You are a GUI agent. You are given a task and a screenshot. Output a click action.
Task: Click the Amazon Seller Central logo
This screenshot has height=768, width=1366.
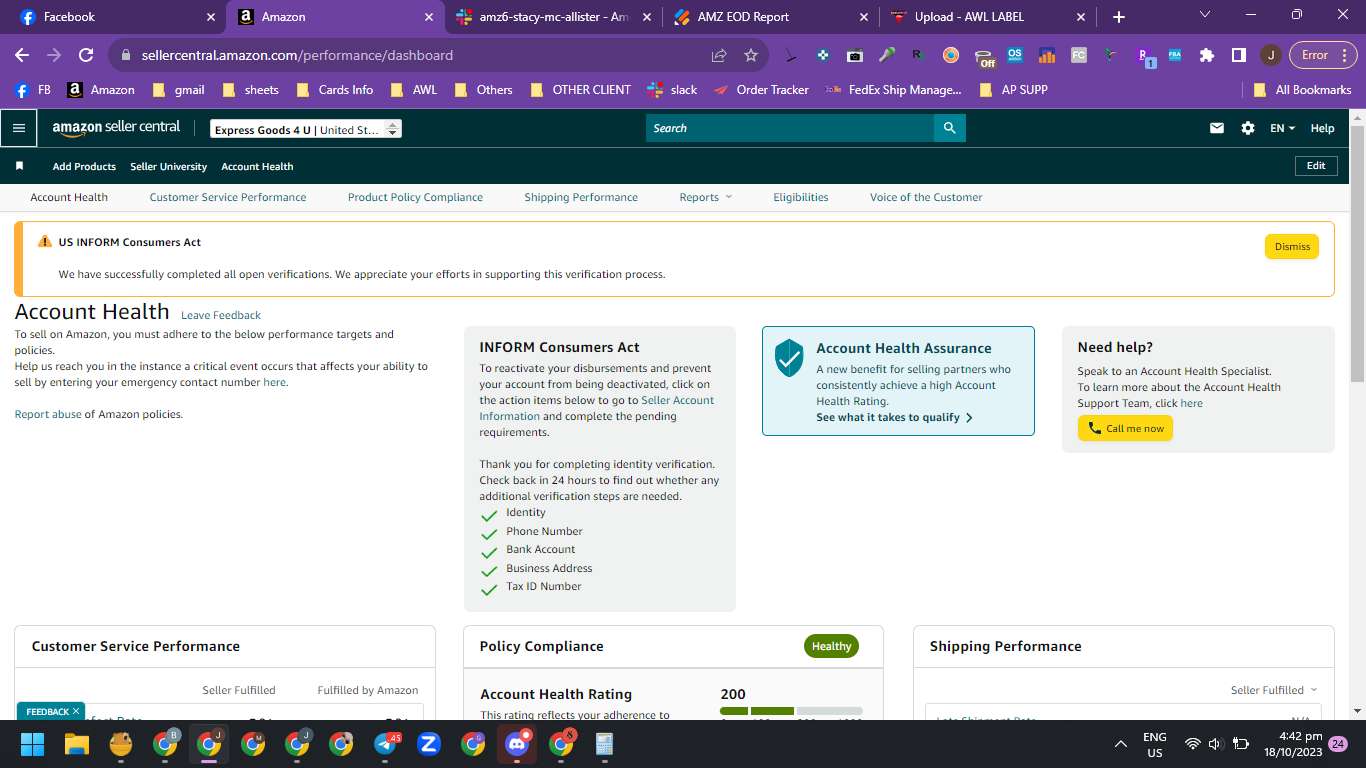[x=117, y=128]
